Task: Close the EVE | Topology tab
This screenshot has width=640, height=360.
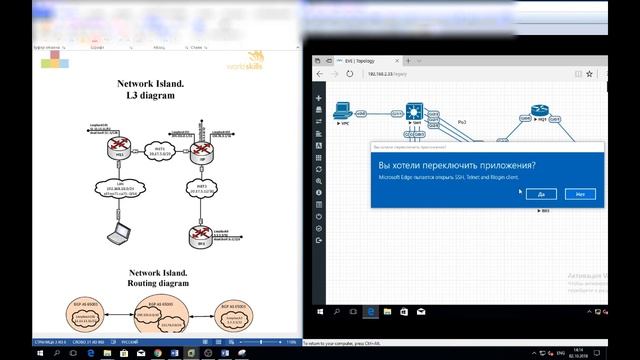Action: pyautogui.click(x=397, y=61)
